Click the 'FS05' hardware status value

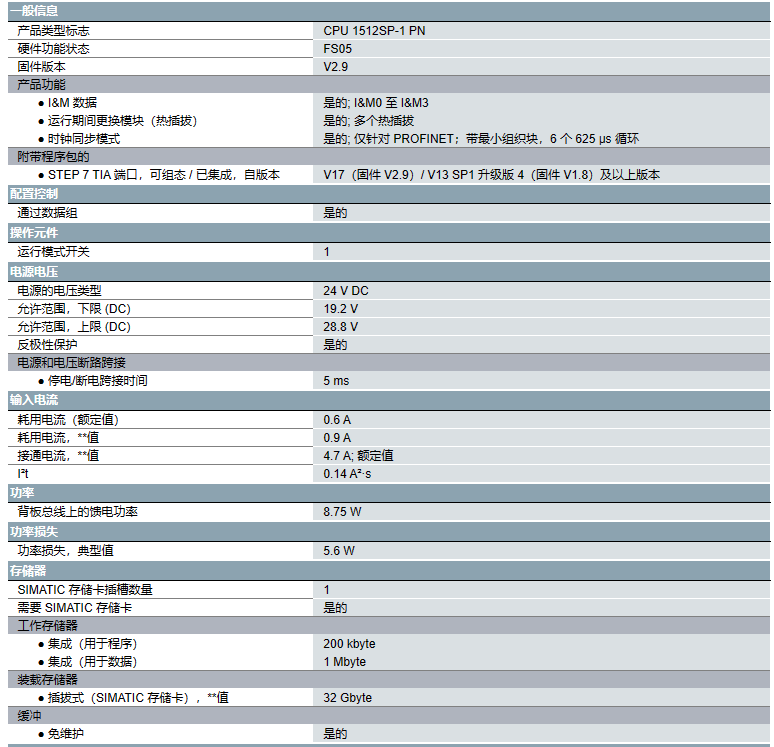[x=338, y=49]
